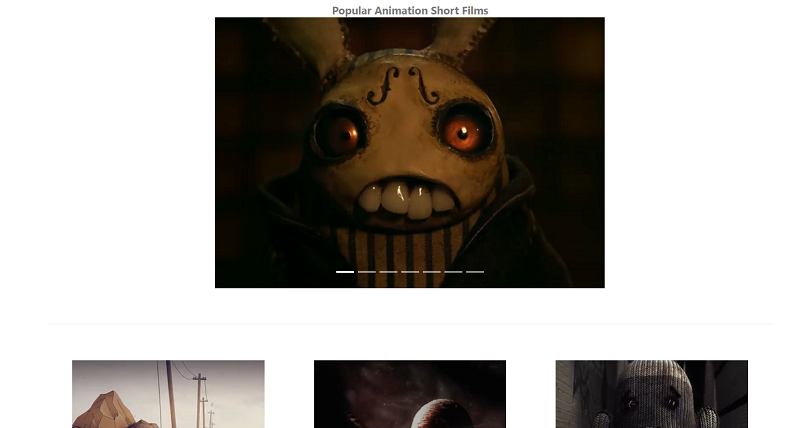Click the Popular Animation Short Films heading

point(410,11)
